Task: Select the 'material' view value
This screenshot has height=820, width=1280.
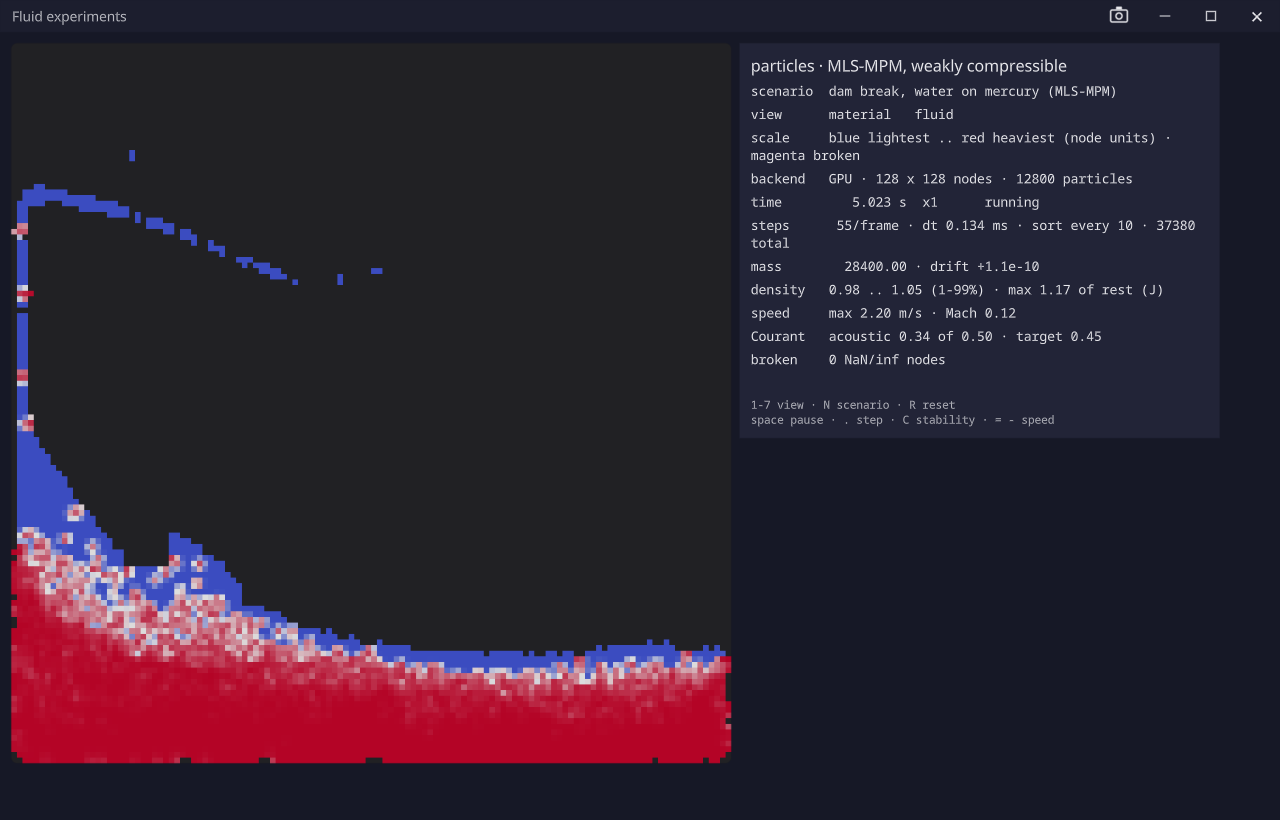Action: (x=860, y=115)
